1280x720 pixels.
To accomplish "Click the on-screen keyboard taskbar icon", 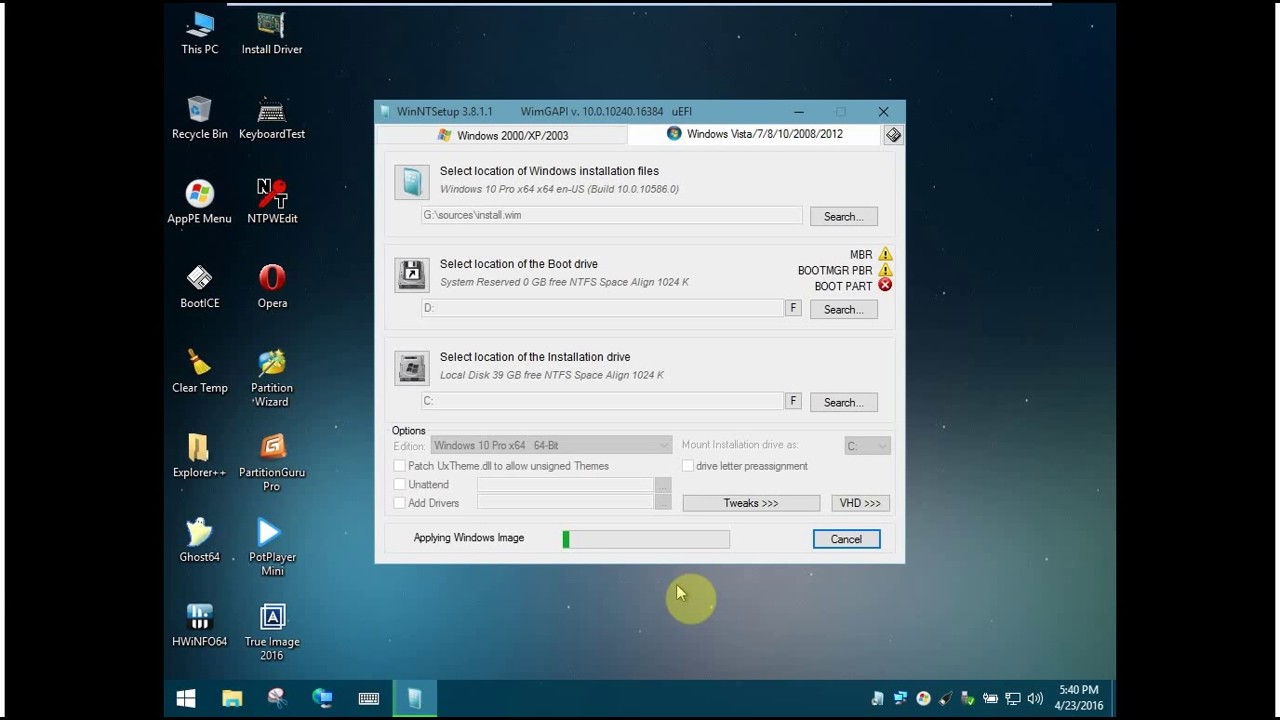I will click(368, 699).
